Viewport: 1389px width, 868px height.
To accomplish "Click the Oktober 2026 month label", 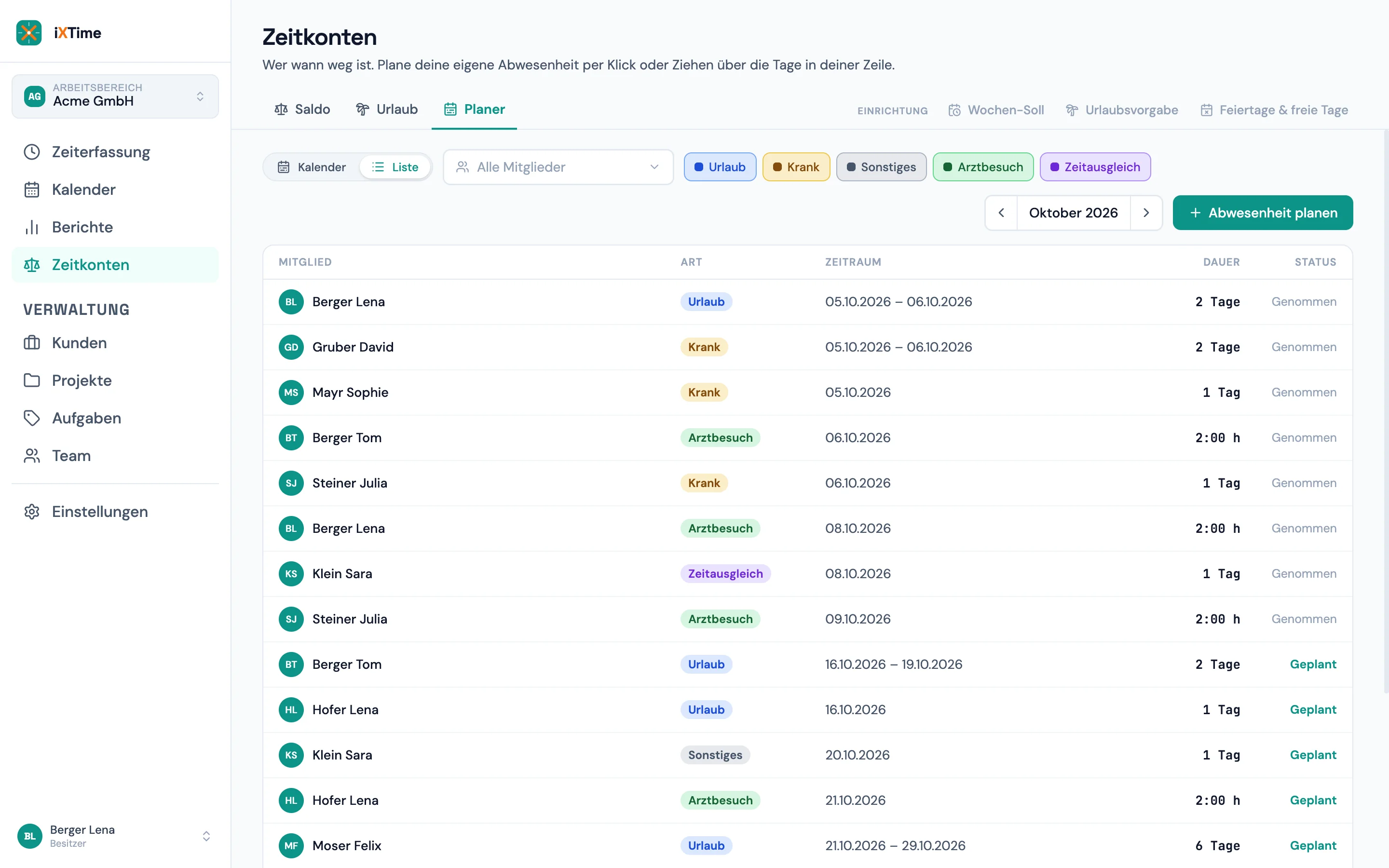I will click(x=1073, y=213).
